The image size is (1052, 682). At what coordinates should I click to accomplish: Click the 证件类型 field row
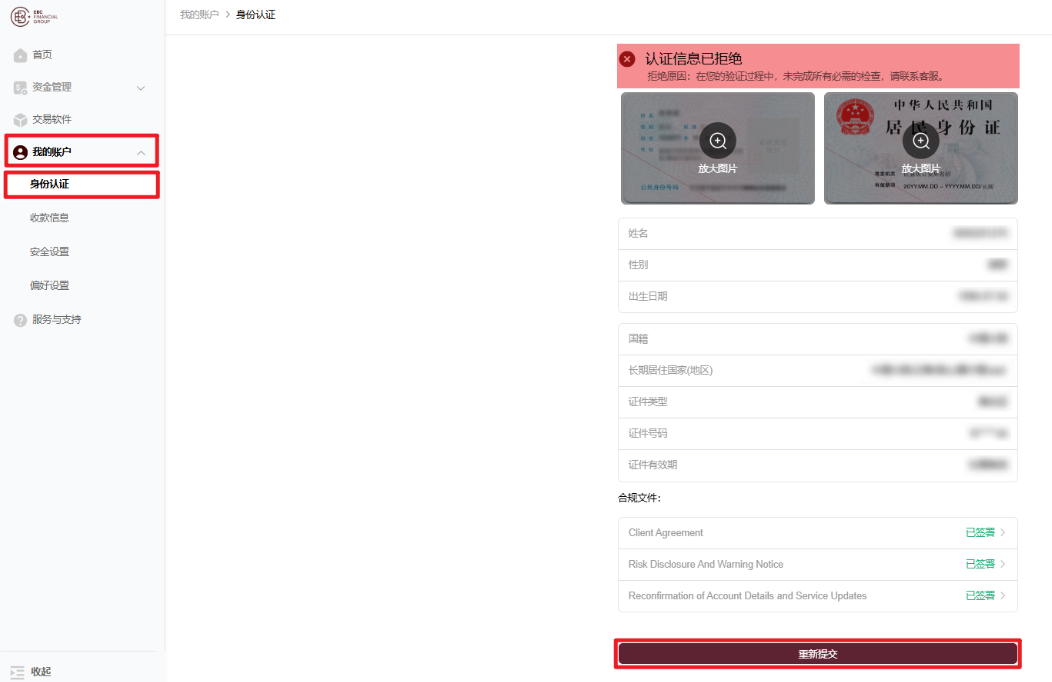coord(817,402)
